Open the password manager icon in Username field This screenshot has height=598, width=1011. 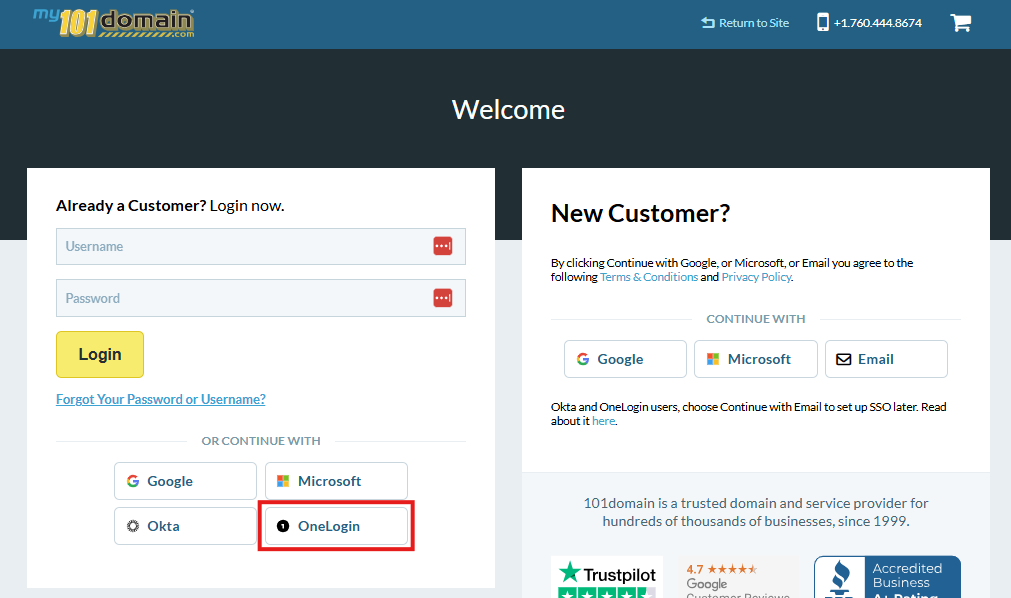(442, 245)
